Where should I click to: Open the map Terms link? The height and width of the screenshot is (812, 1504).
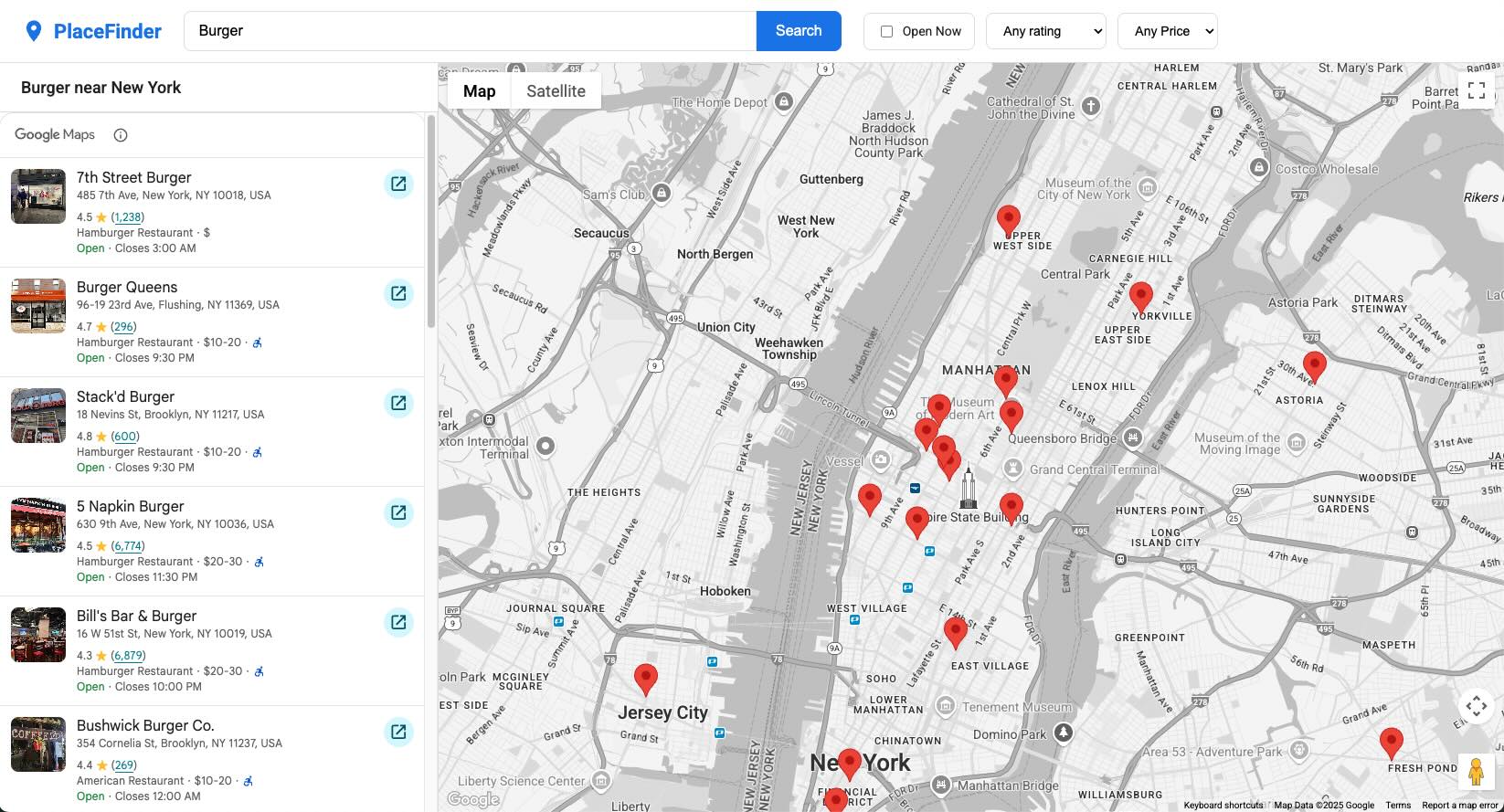[1397, 805]
